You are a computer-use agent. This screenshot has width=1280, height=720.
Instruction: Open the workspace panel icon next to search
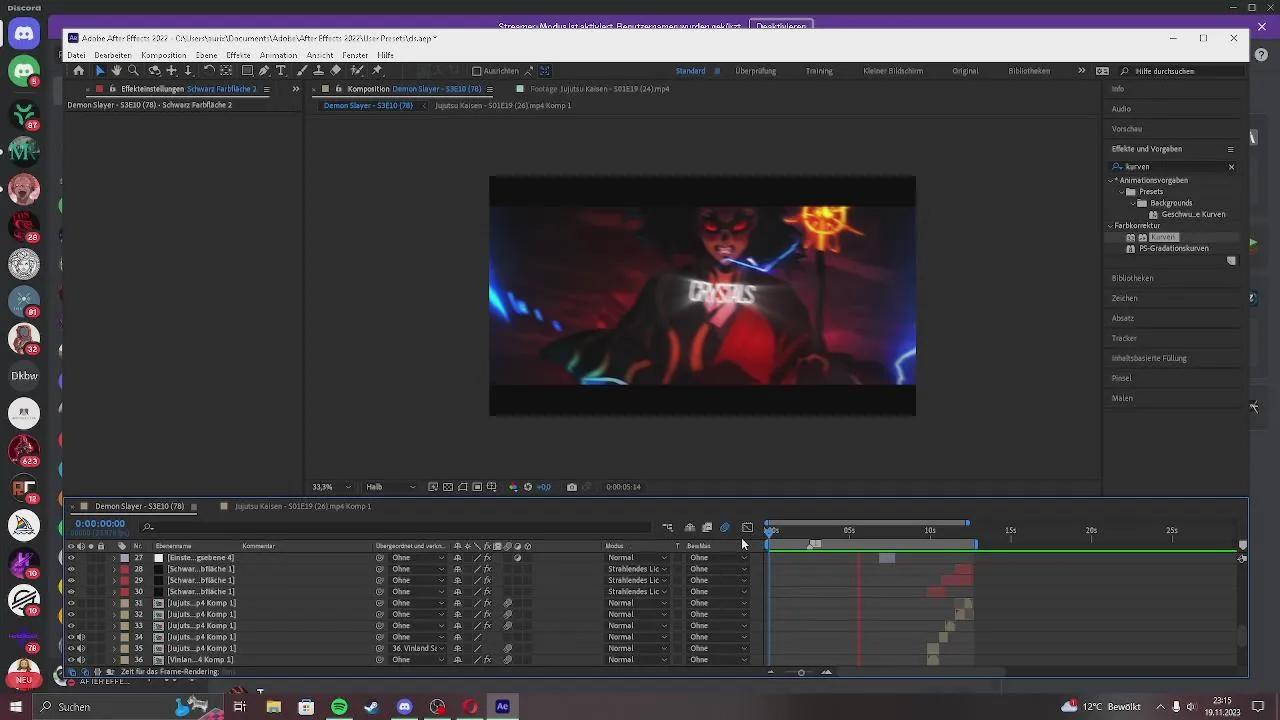(x=1102, y=71)
